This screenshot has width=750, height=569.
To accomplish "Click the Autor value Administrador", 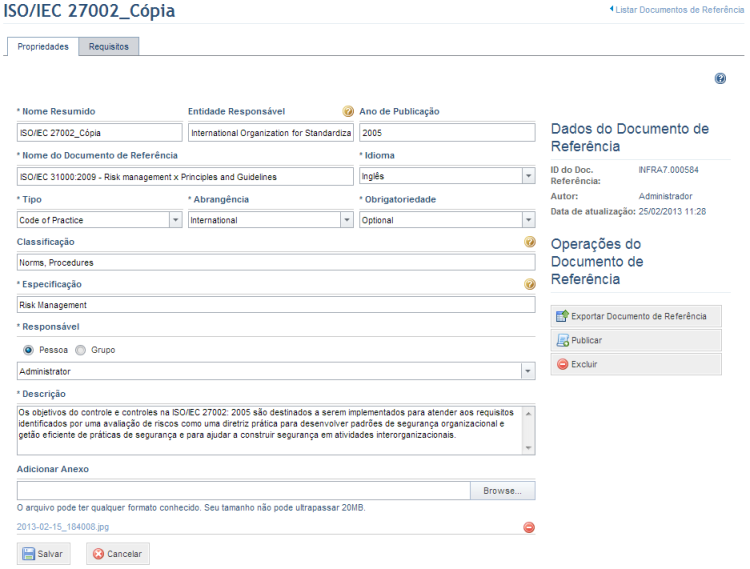I will [x=665, y=196].
